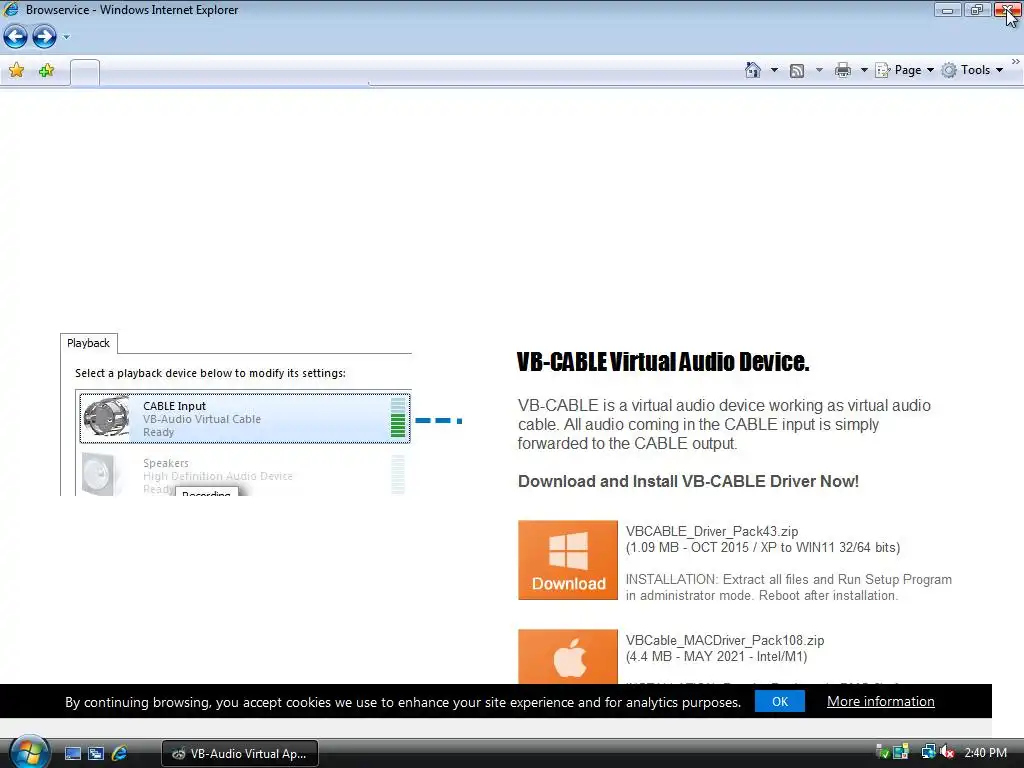Download the Windows VB-CABLE driver
This screenshot has height=768, width=1024.
tap(568, 560)
